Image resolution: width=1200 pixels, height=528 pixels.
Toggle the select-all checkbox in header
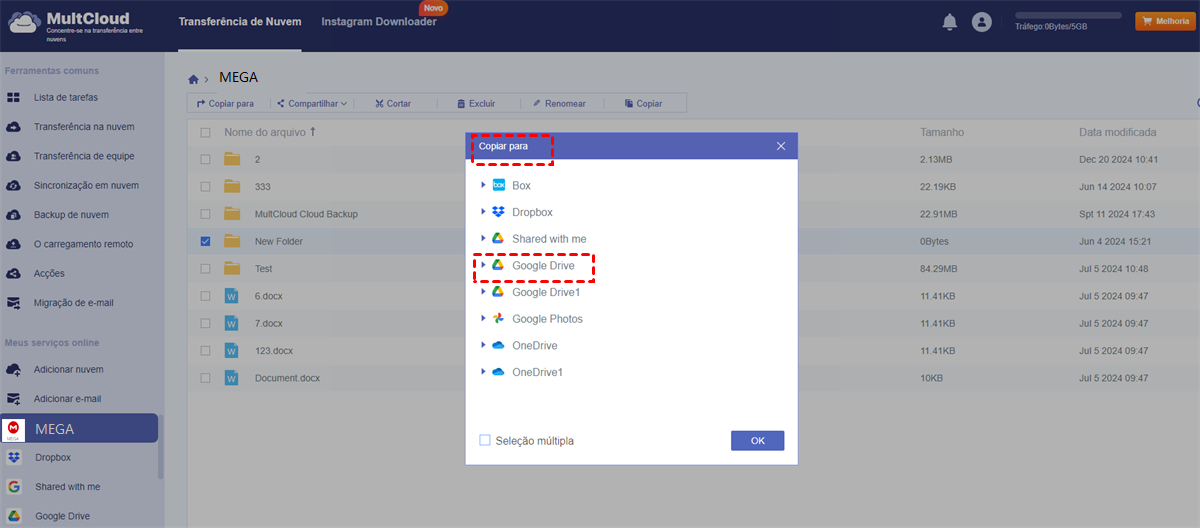click(205, 132)
